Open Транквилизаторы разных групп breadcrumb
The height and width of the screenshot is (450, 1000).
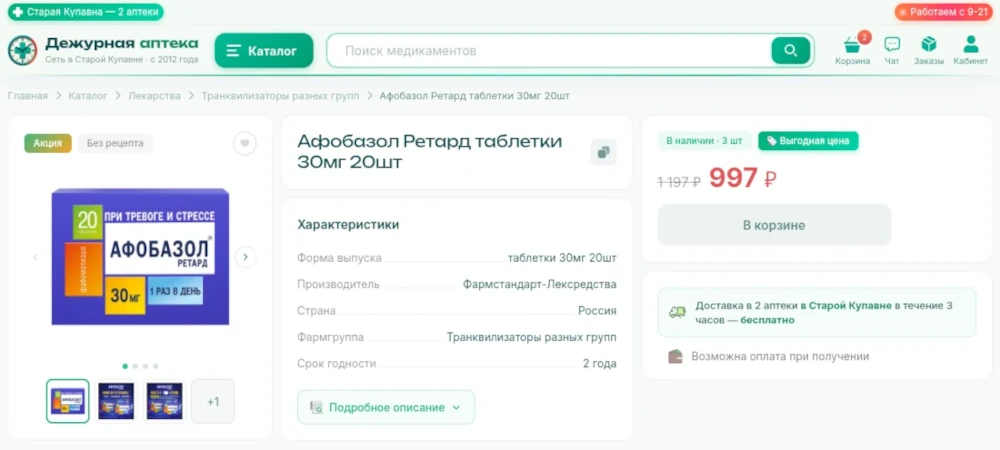(x=281, y=96)
